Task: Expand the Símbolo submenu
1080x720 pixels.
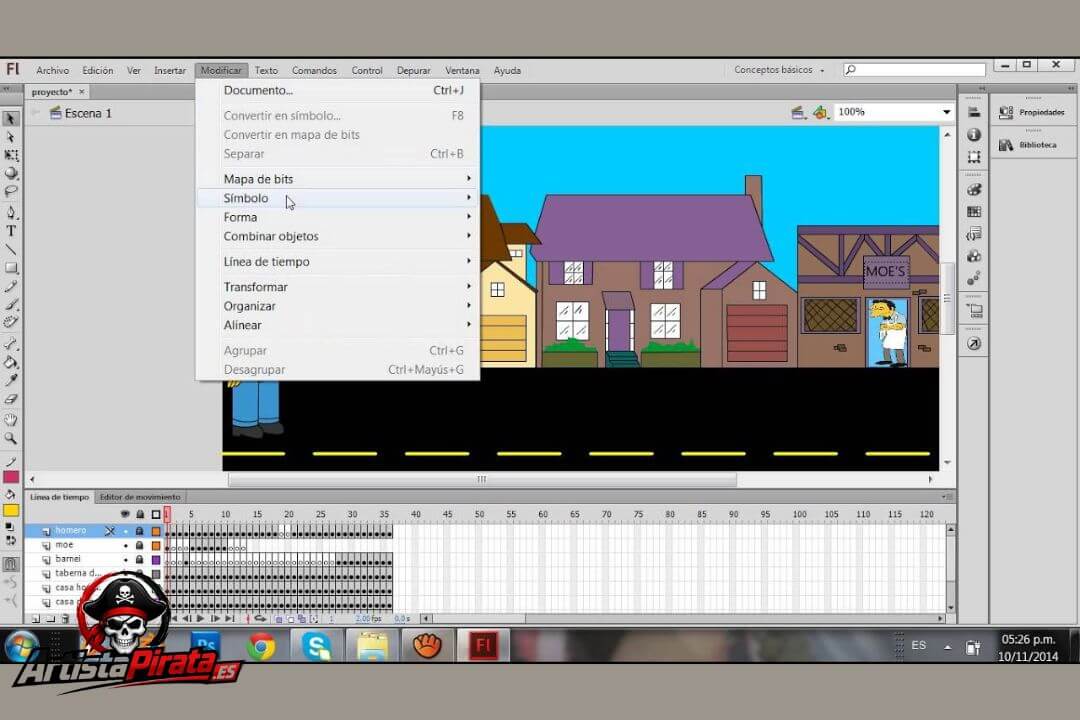Action: coord(338,198)
